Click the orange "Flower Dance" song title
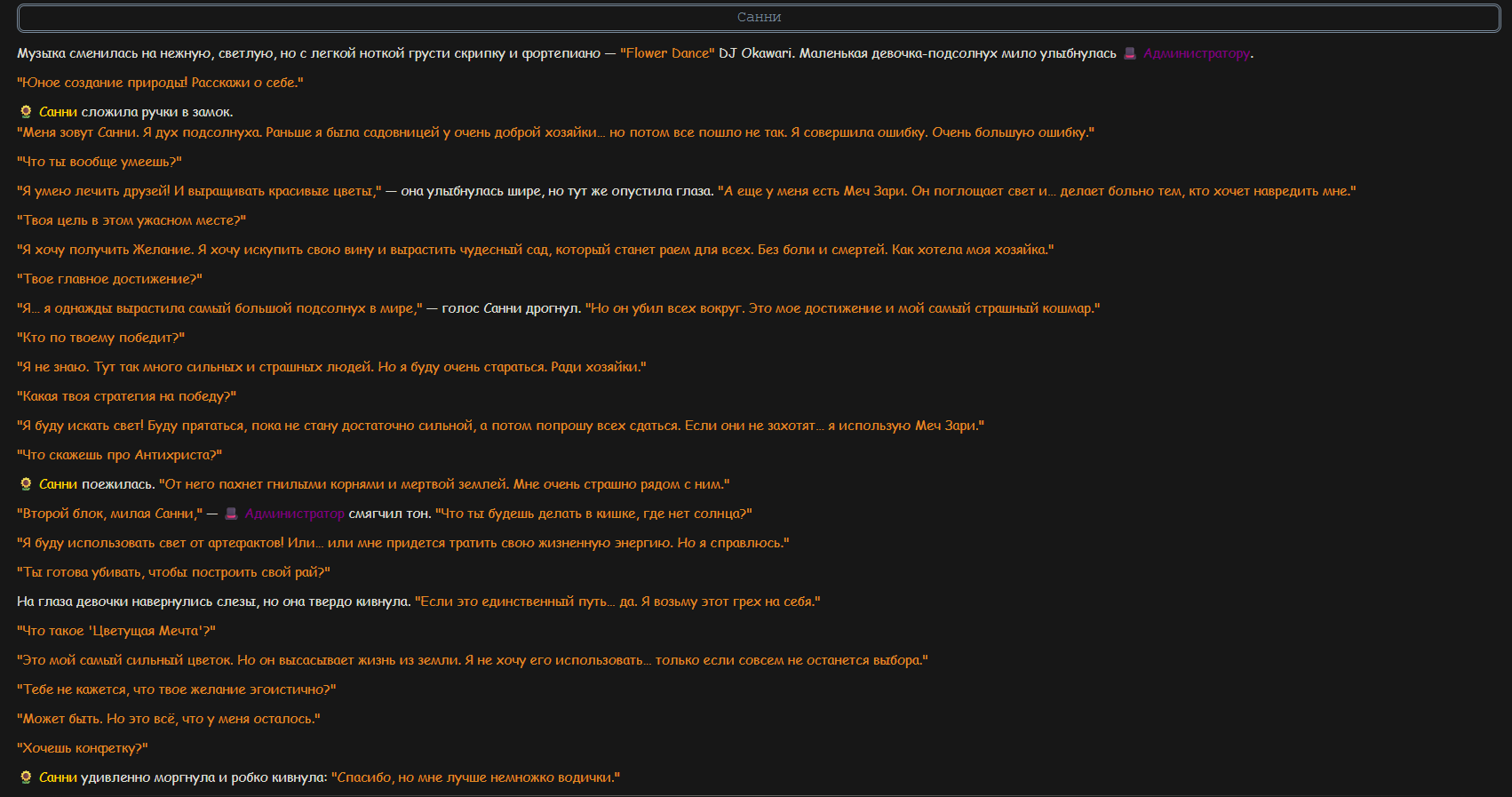 pos(667,53)
